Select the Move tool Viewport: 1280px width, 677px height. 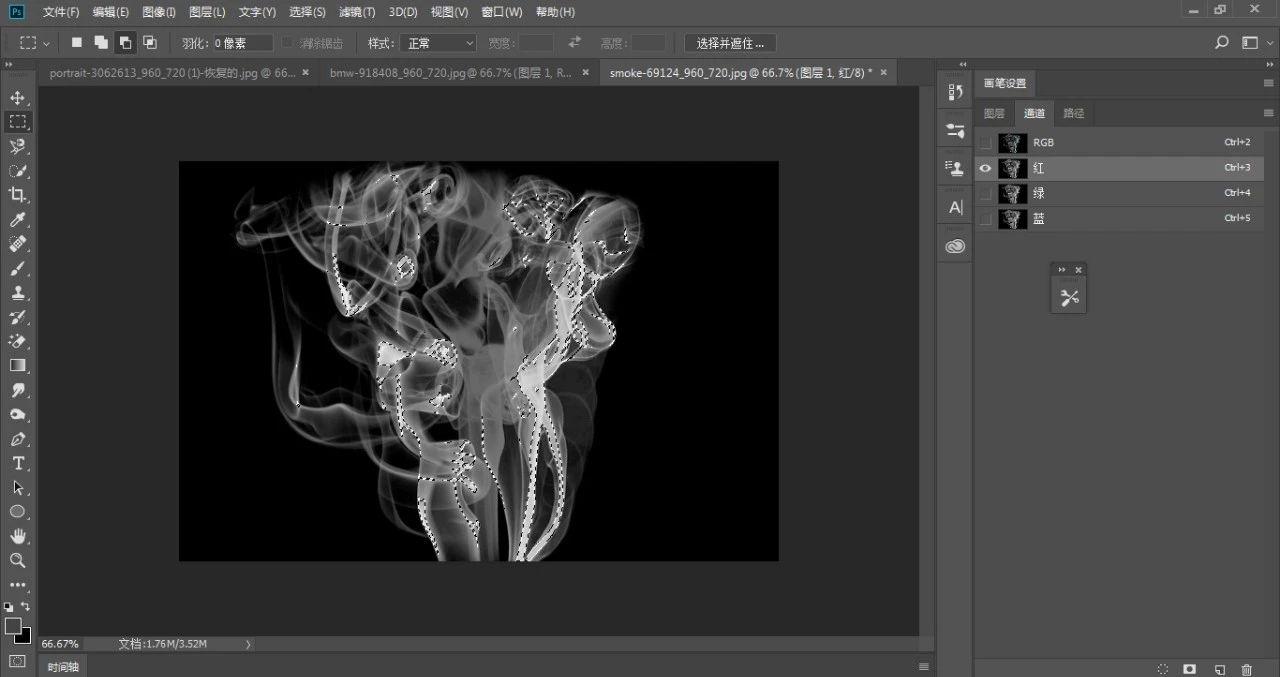[x=18, y=98]
